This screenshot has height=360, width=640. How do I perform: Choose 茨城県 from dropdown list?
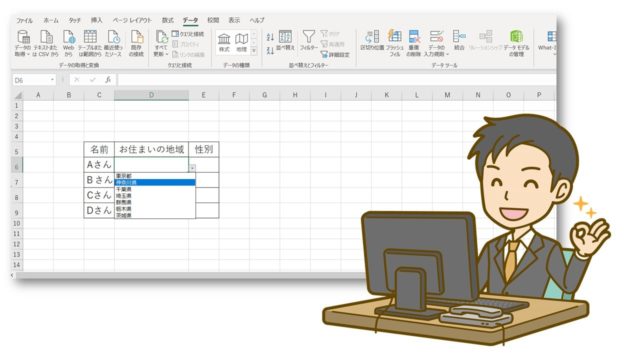tap(155, 215)
